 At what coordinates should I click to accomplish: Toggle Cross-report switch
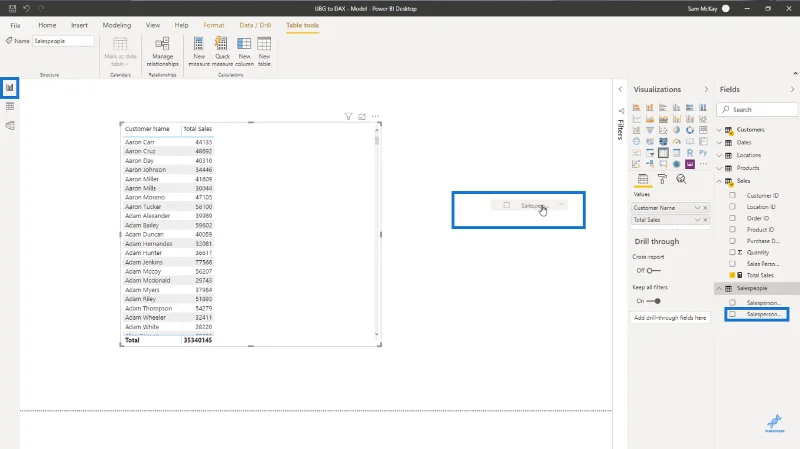point(654,270)
